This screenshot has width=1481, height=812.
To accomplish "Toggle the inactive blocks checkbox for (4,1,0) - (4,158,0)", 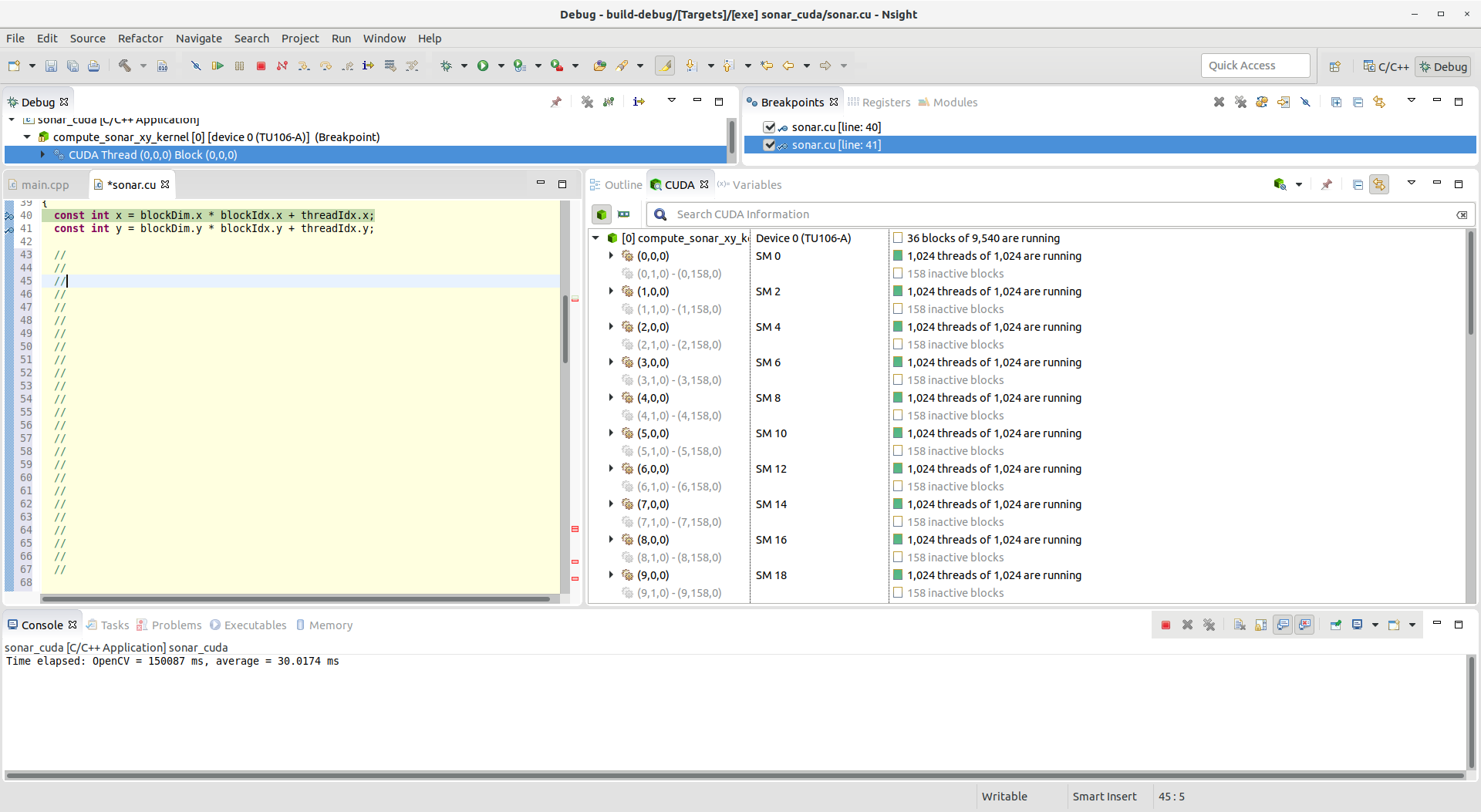I will [898, 416].
